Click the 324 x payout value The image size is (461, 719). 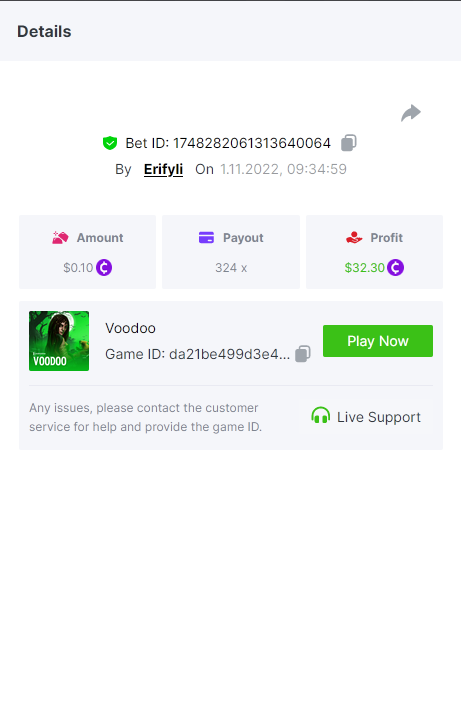coord(231,268)
